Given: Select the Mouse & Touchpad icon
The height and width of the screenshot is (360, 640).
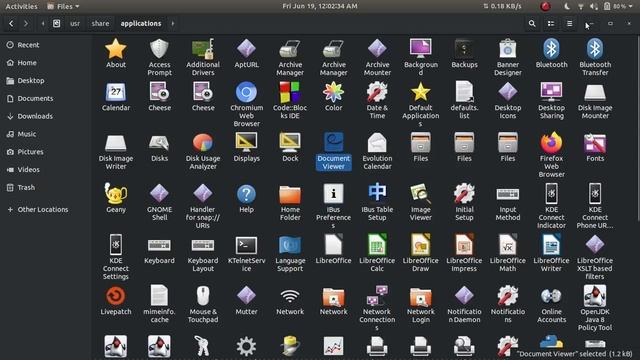Looking at the screenshot, I should click(203, 296).
